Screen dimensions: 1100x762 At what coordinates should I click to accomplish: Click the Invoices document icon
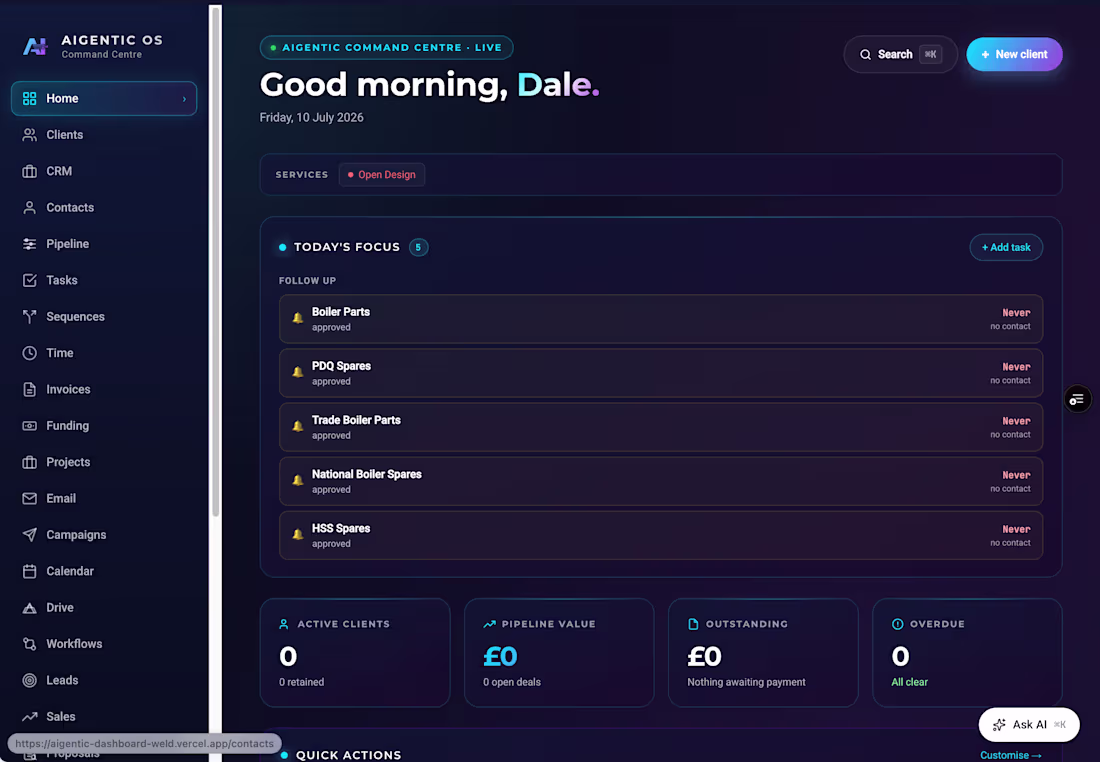29,389
